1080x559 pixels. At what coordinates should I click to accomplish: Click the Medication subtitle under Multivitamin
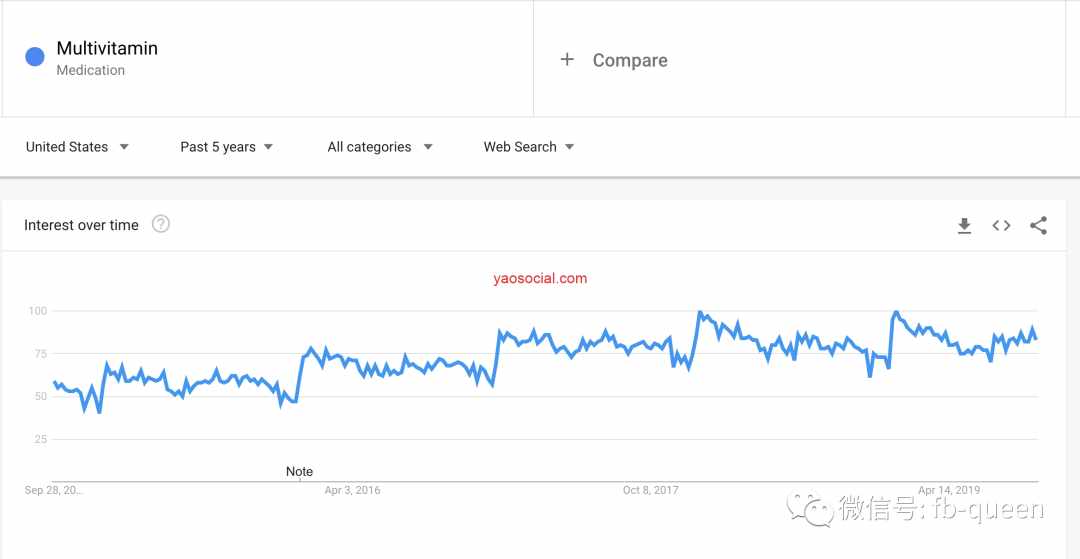90,70
